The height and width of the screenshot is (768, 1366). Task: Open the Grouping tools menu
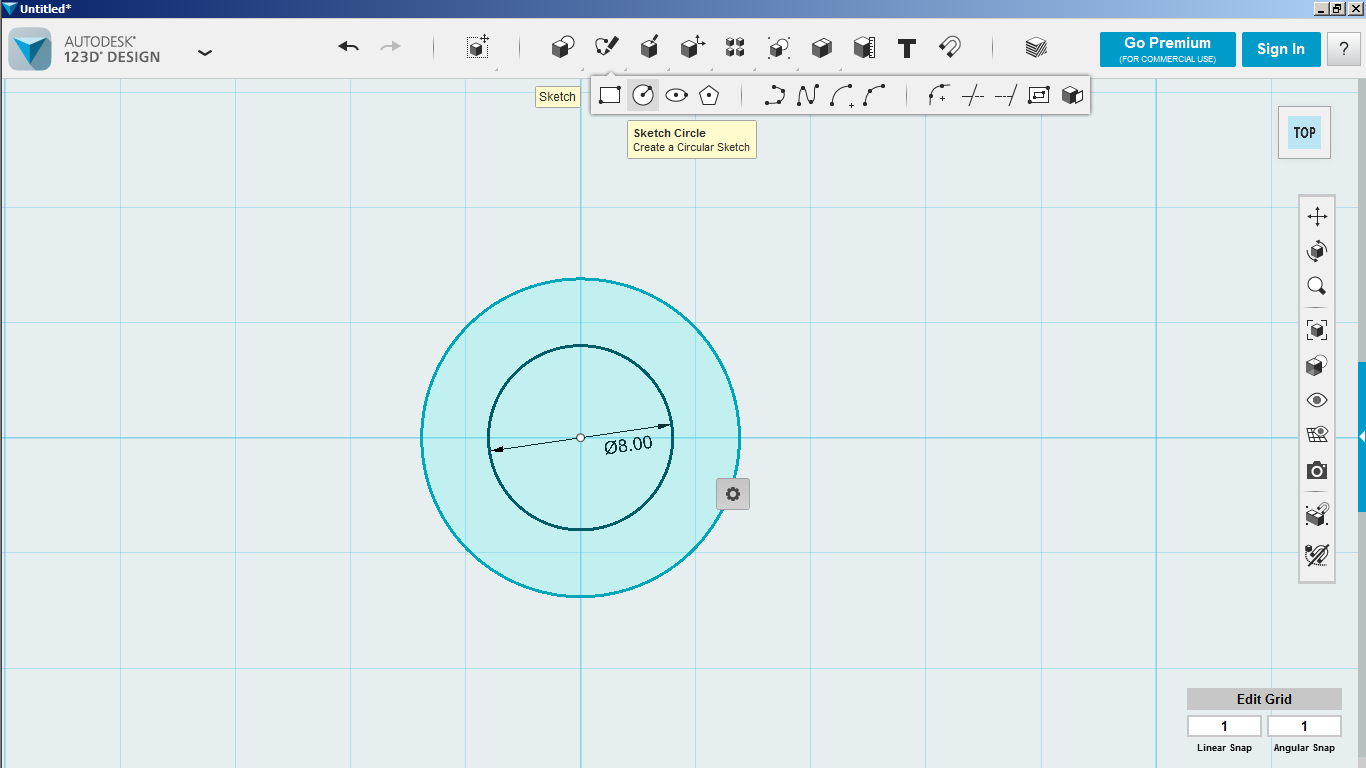pyautogui.click(x=778, y=47)
